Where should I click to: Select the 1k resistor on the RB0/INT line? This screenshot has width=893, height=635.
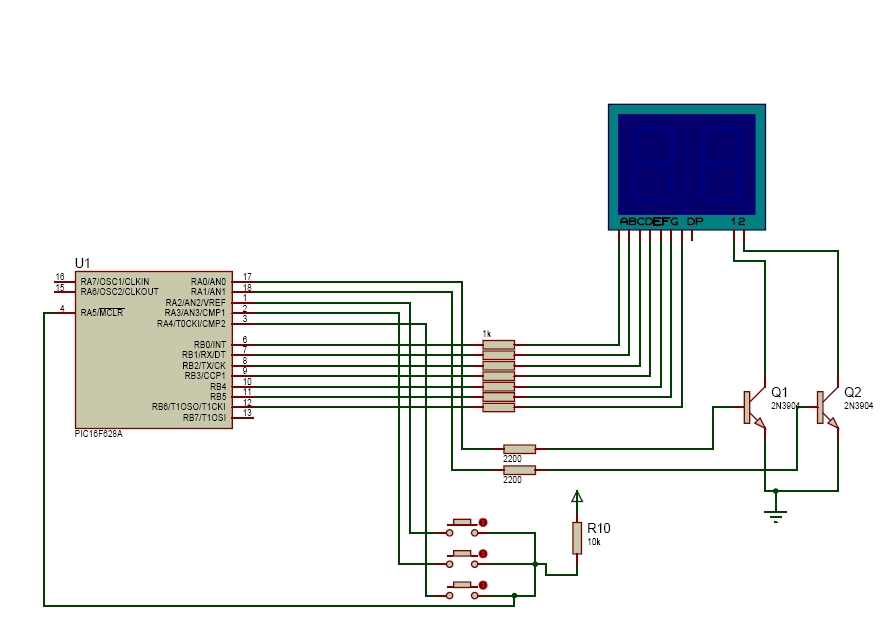tap(498, 345)
